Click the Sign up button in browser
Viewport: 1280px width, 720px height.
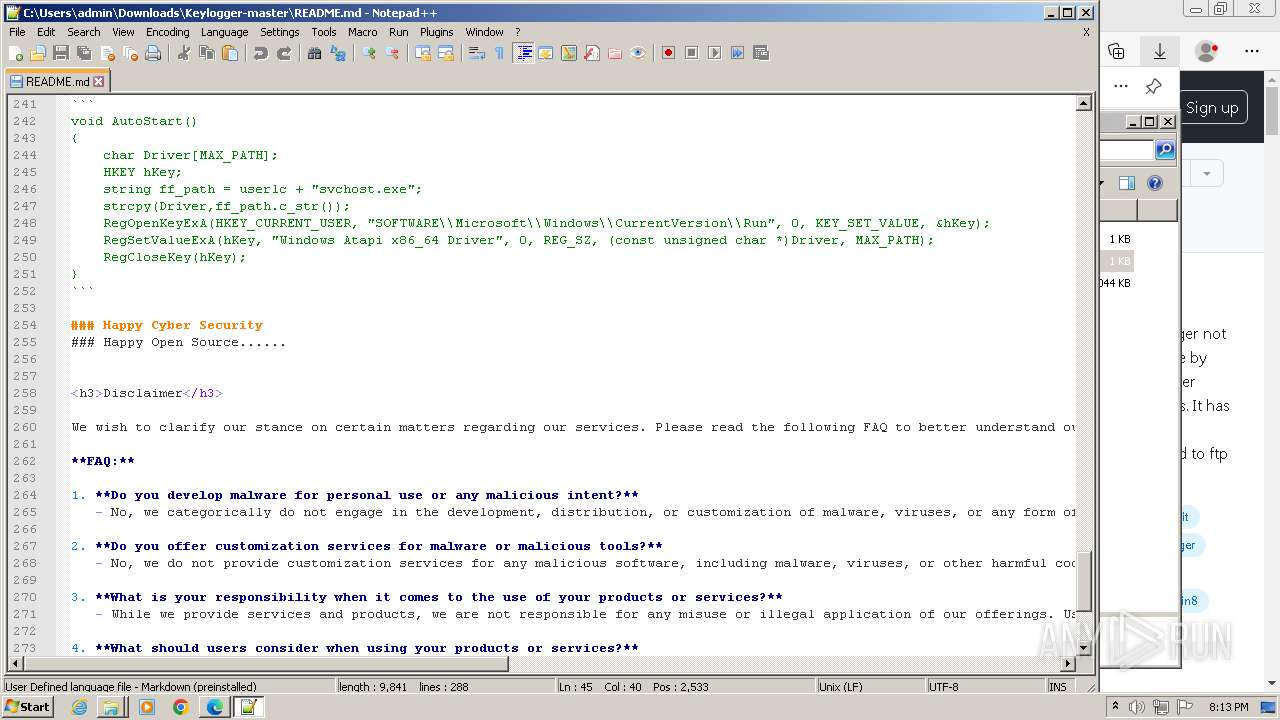[x=1211, y=108]
